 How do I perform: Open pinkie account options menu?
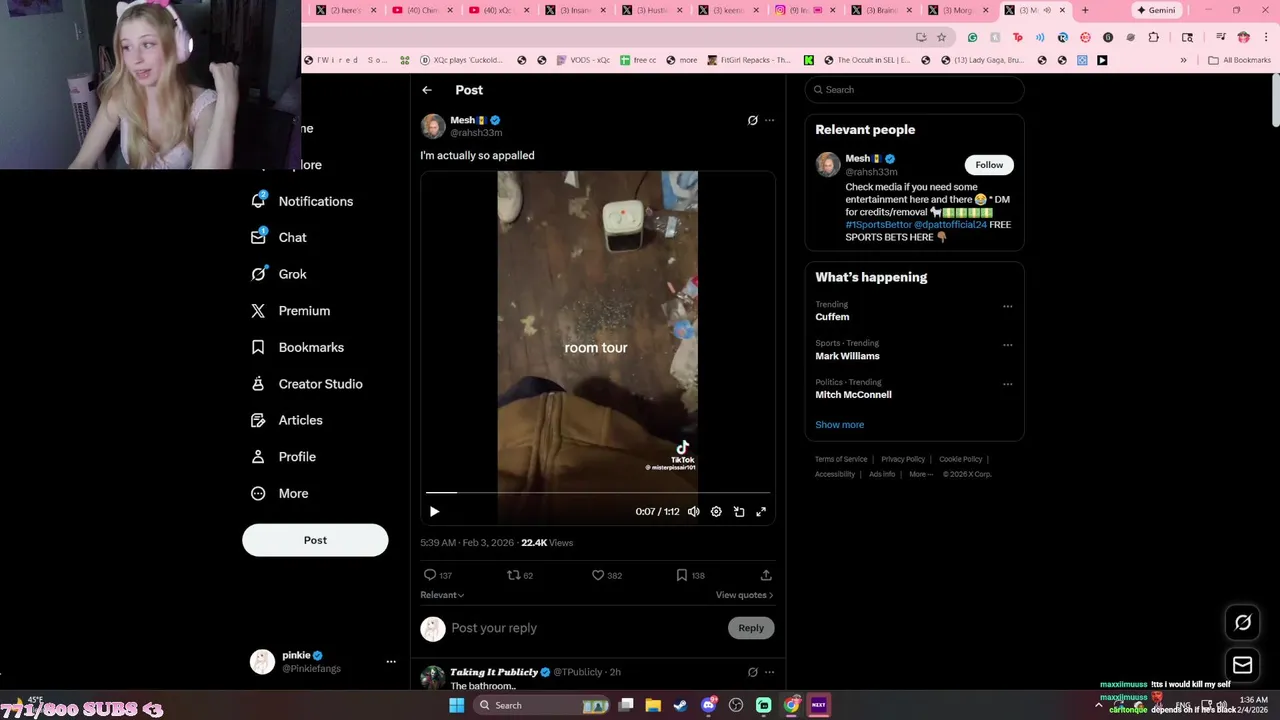[x=391, y=661]
